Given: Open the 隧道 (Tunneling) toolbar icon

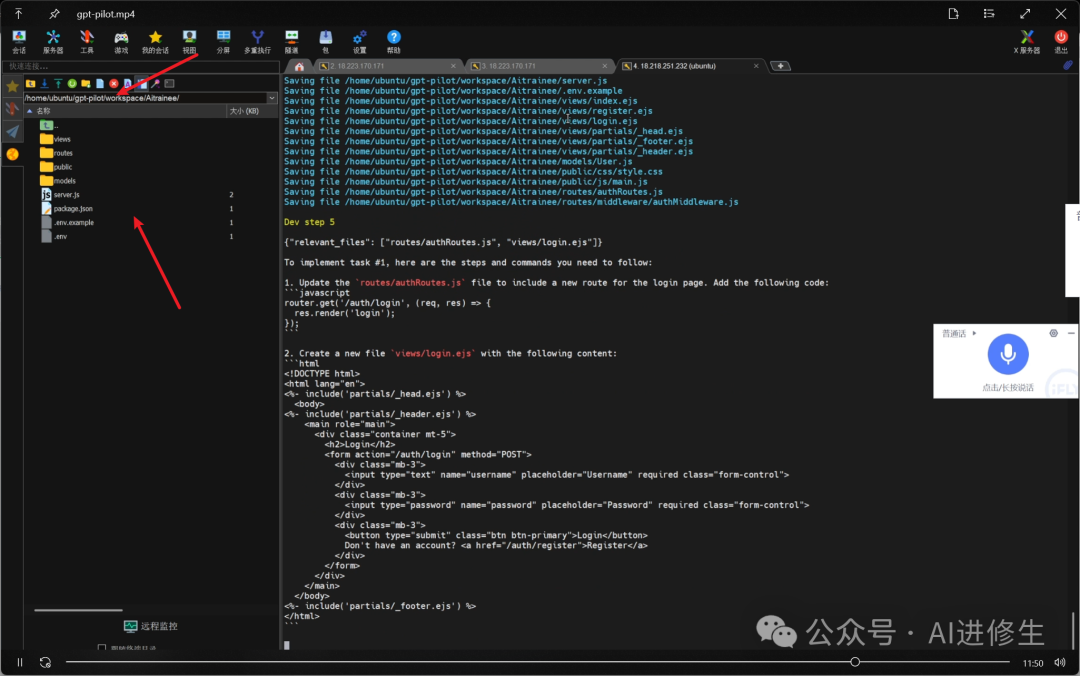Looking at the screenshot, I should pos(291,42).
